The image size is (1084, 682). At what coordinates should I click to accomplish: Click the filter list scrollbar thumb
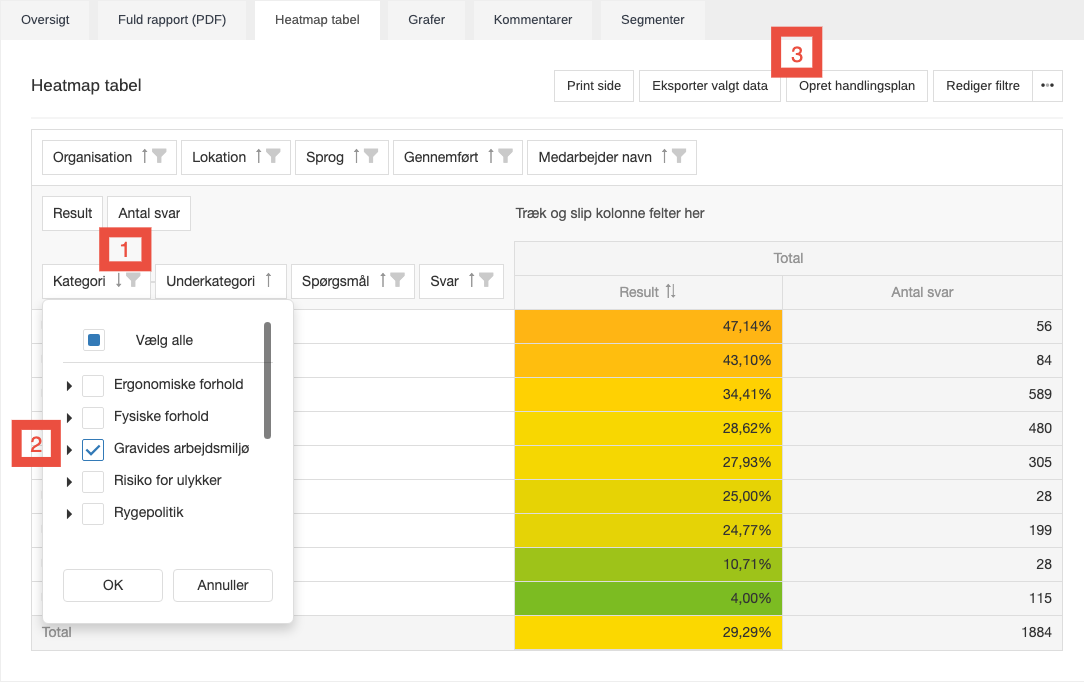[x=268, y=380]
